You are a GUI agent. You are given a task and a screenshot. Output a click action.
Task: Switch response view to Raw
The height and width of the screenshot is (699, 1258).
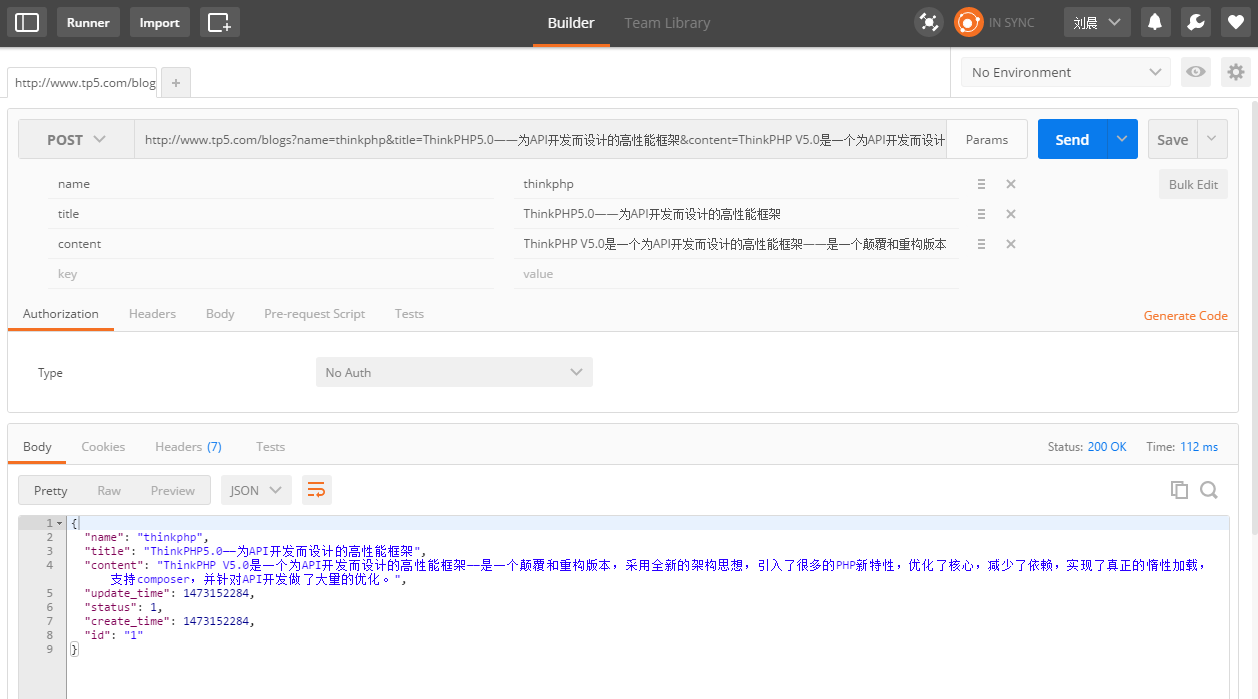click(109, 490)
